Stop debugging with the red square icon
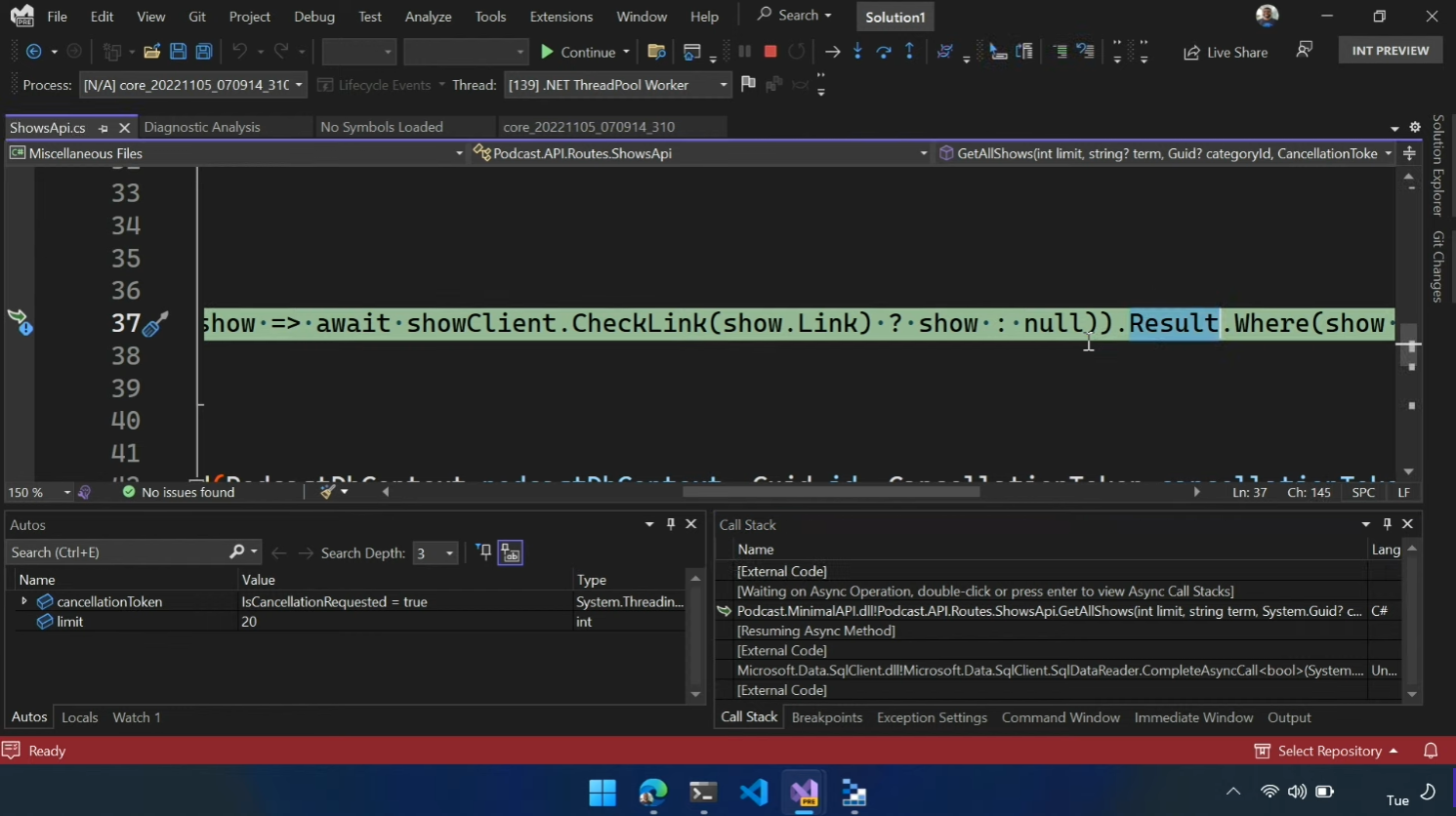1456x816 pixels. [x=770, y=52]
